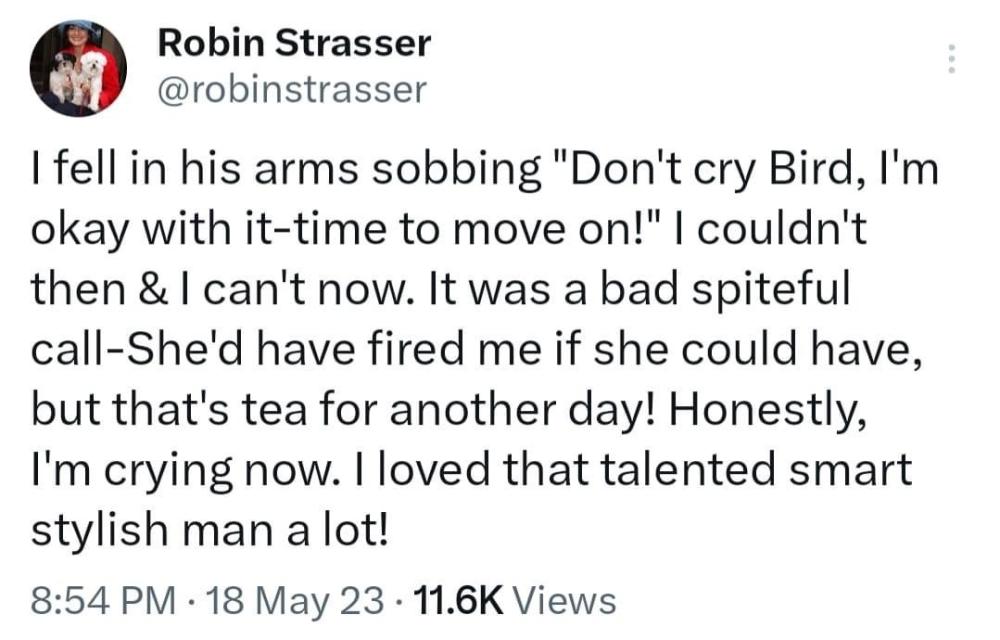Viewport: 1000px width, 640px height.
Task: Open the Robin Strasser display name link
Action: (295, 43)
